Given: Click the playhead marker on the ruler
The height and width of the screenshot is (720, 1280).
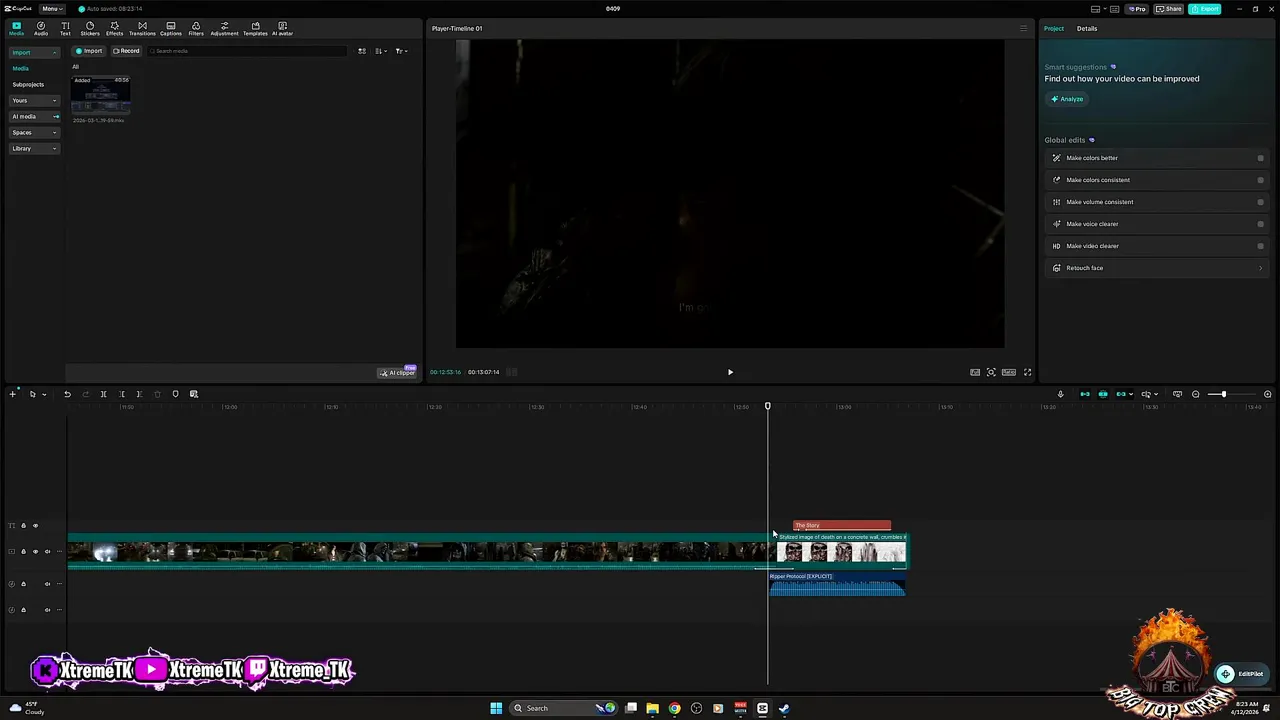Looking at the screenshot, I should click(768, 406).
